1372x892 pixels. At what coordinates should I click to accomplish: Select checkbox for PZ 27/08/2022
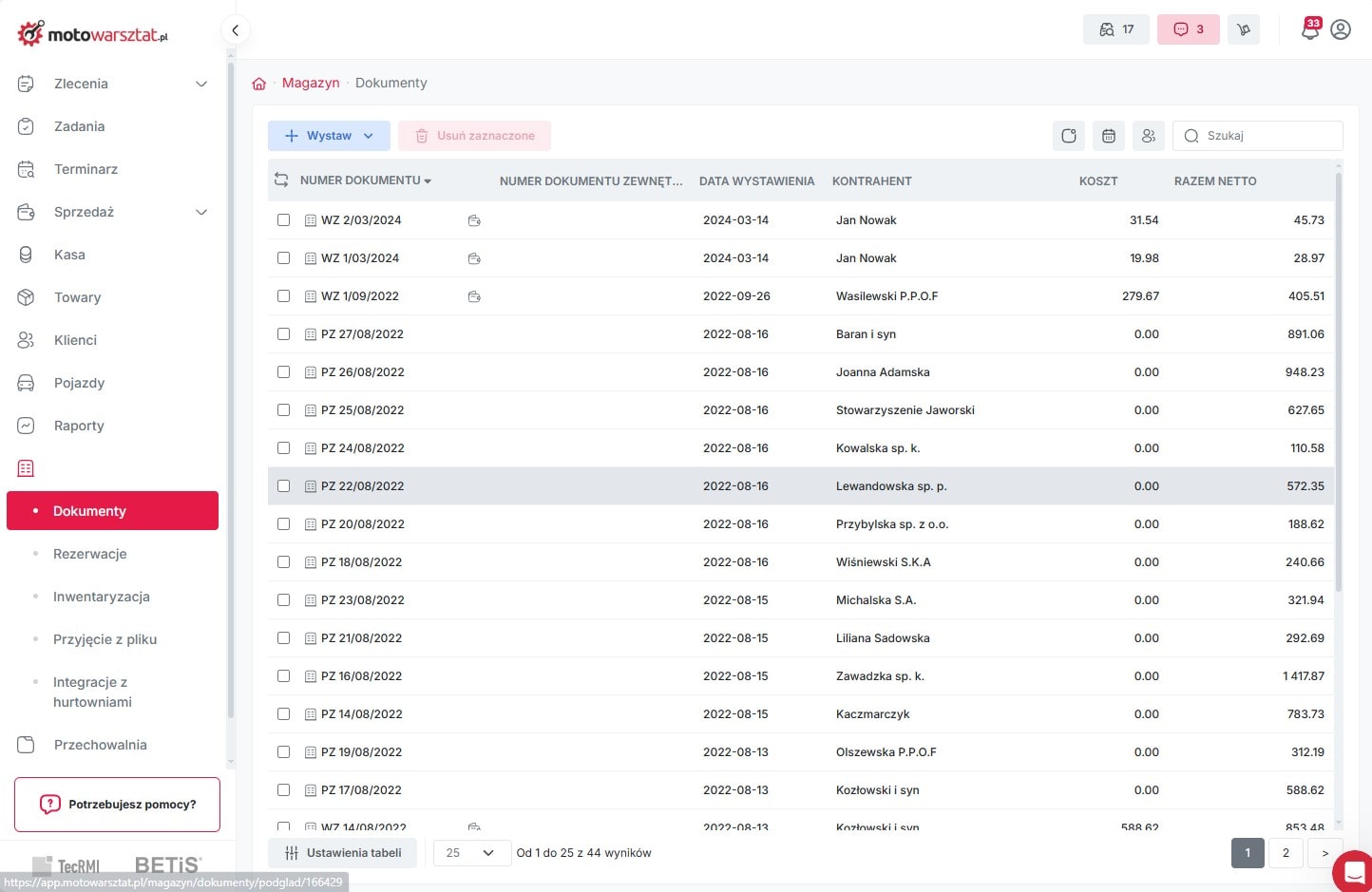point(283,333)
